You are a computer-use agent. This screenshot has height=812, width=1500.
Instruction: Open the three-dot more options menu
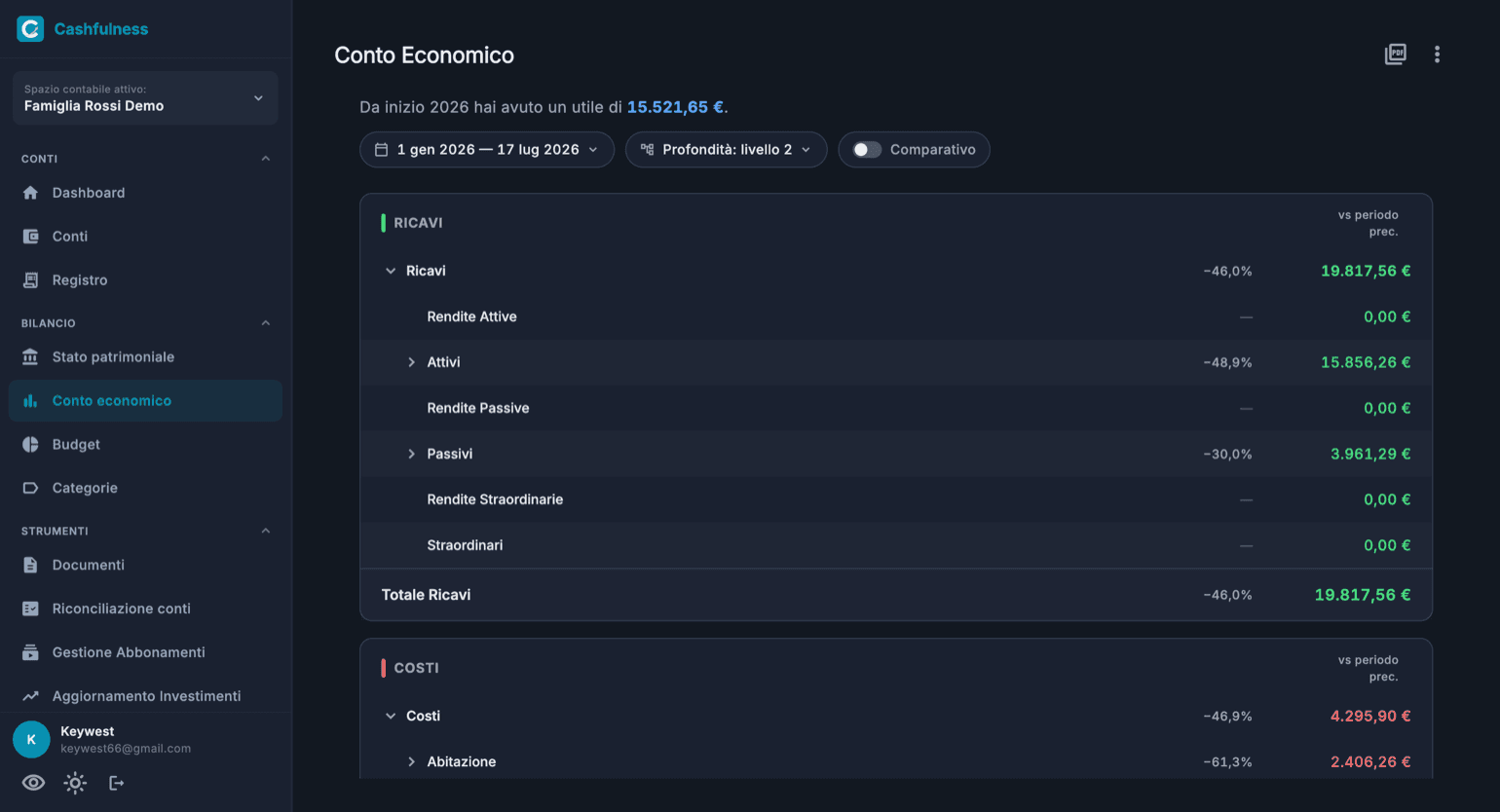(x=1437, y=55)
